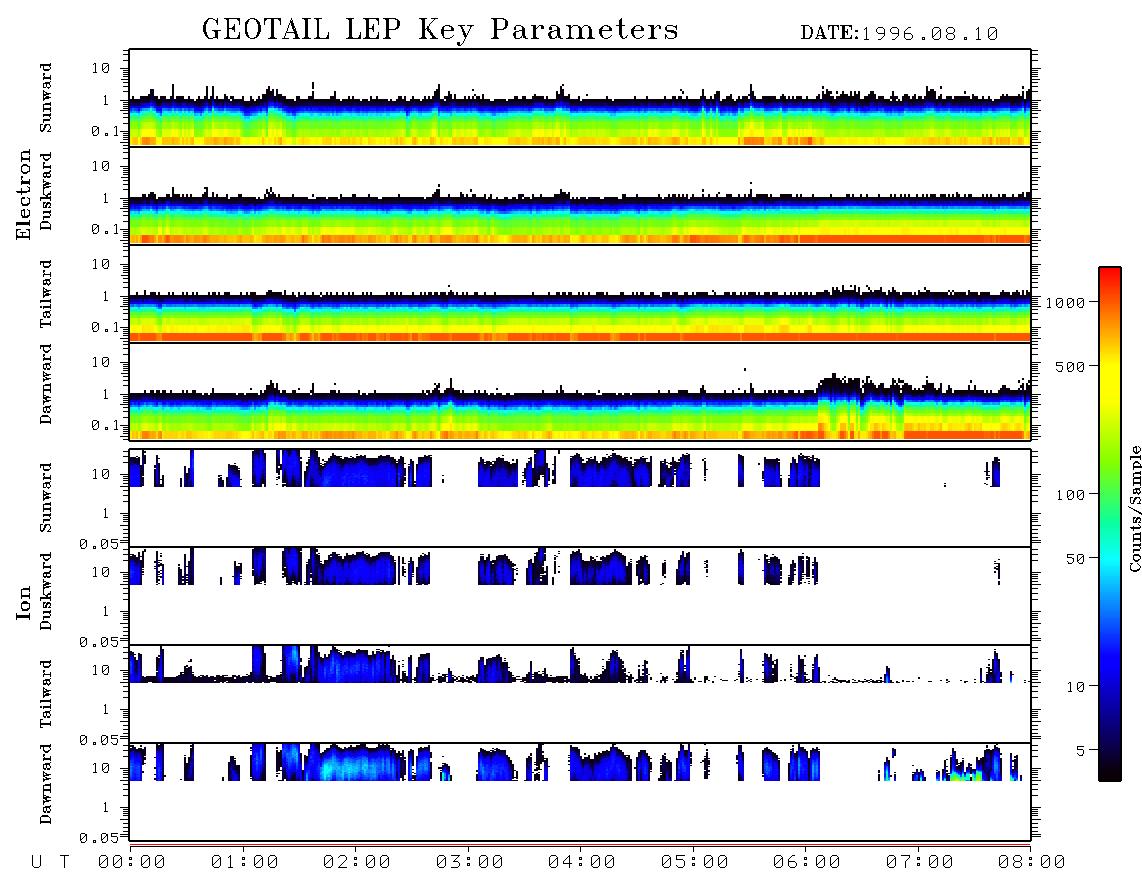
Task: Click the DATE:1996.08.10 label
Action: point(899,34)
